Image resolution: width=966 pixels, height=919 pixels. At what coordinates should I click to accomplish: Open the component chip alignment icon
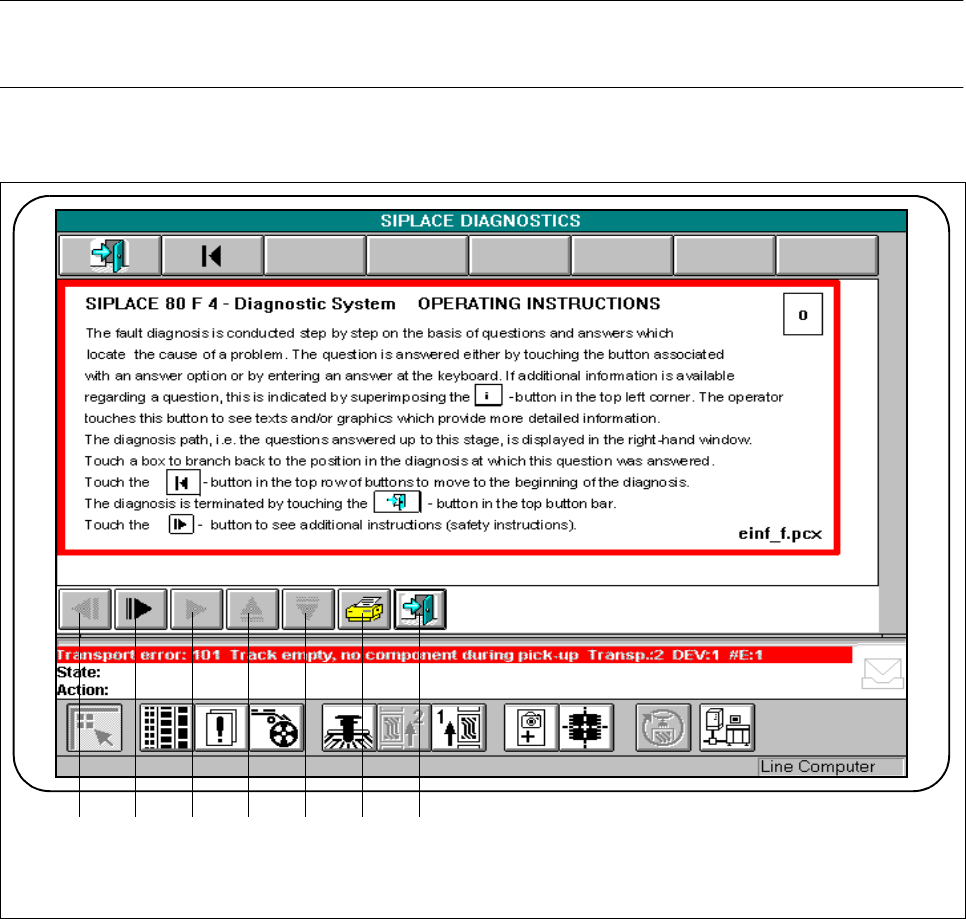click(586, 728)
